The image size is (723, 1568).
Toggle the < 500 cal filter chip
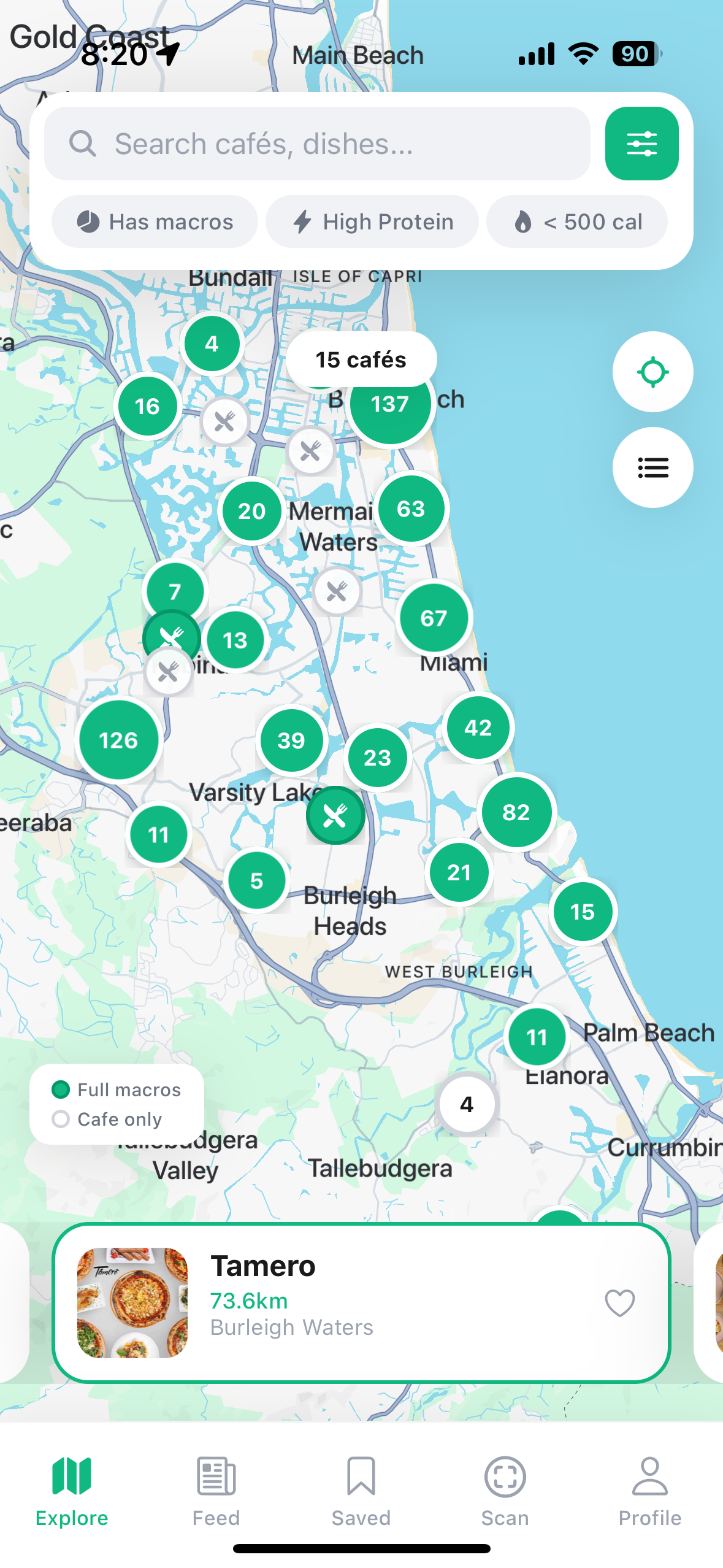click(577, 221)
